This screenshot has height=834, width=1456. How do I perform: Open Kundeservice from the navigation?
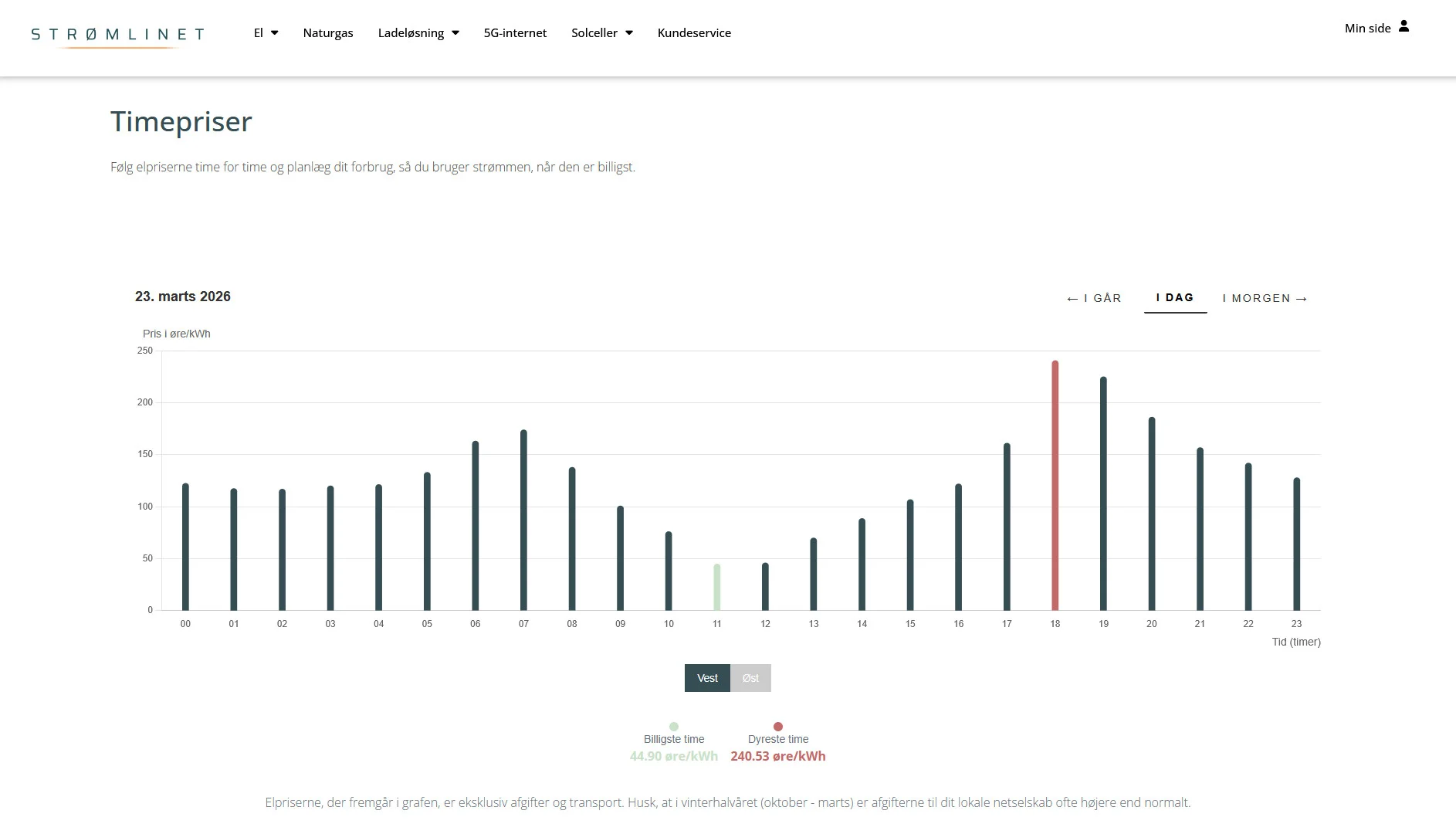pyautogui.click(x=694, y=33)
